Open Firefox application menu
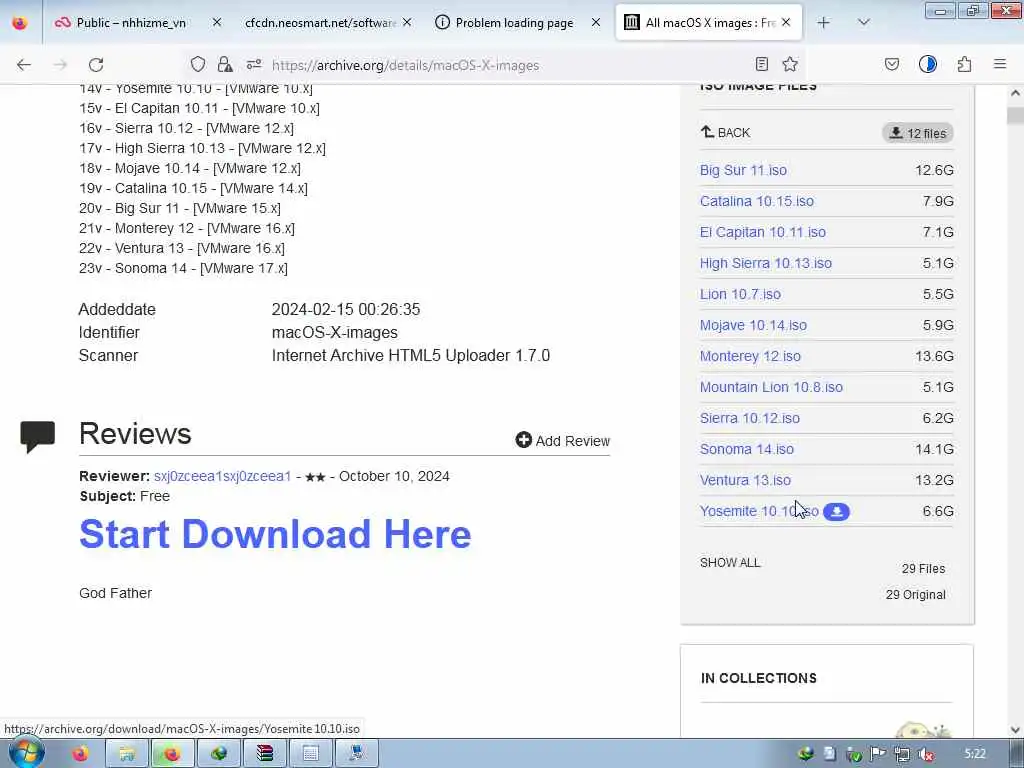 click(1000, 64)
